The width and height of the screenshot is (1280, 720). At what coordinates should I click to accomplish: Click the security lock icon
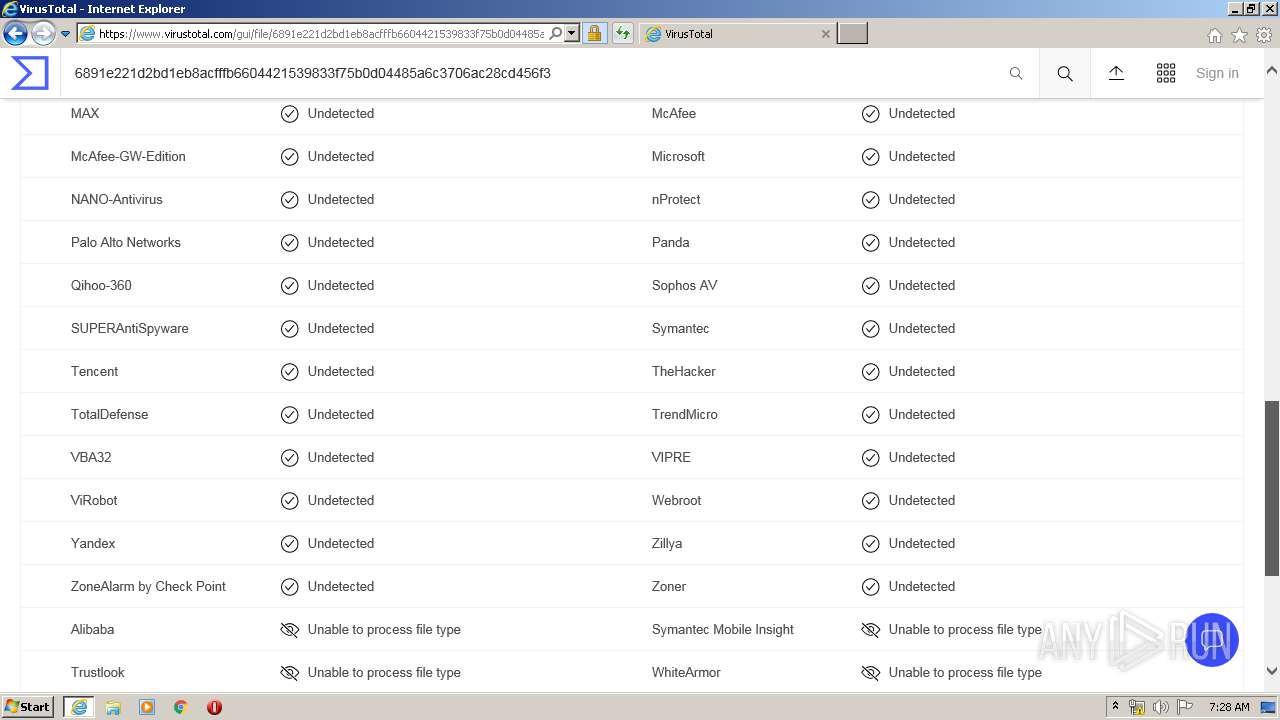(594, 33)
